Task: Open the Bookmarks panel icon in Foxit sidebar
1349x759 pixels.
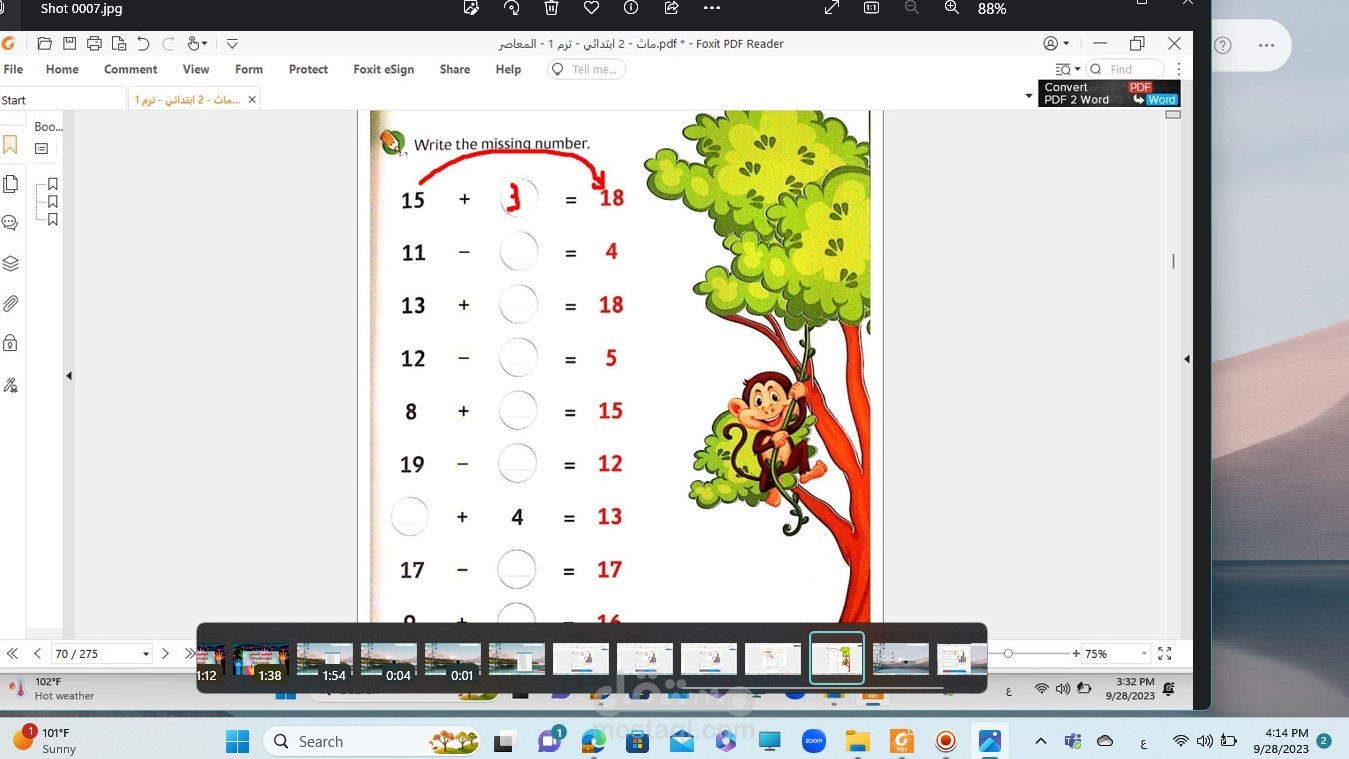Action: pyautogui.click(x=10, y=145)
